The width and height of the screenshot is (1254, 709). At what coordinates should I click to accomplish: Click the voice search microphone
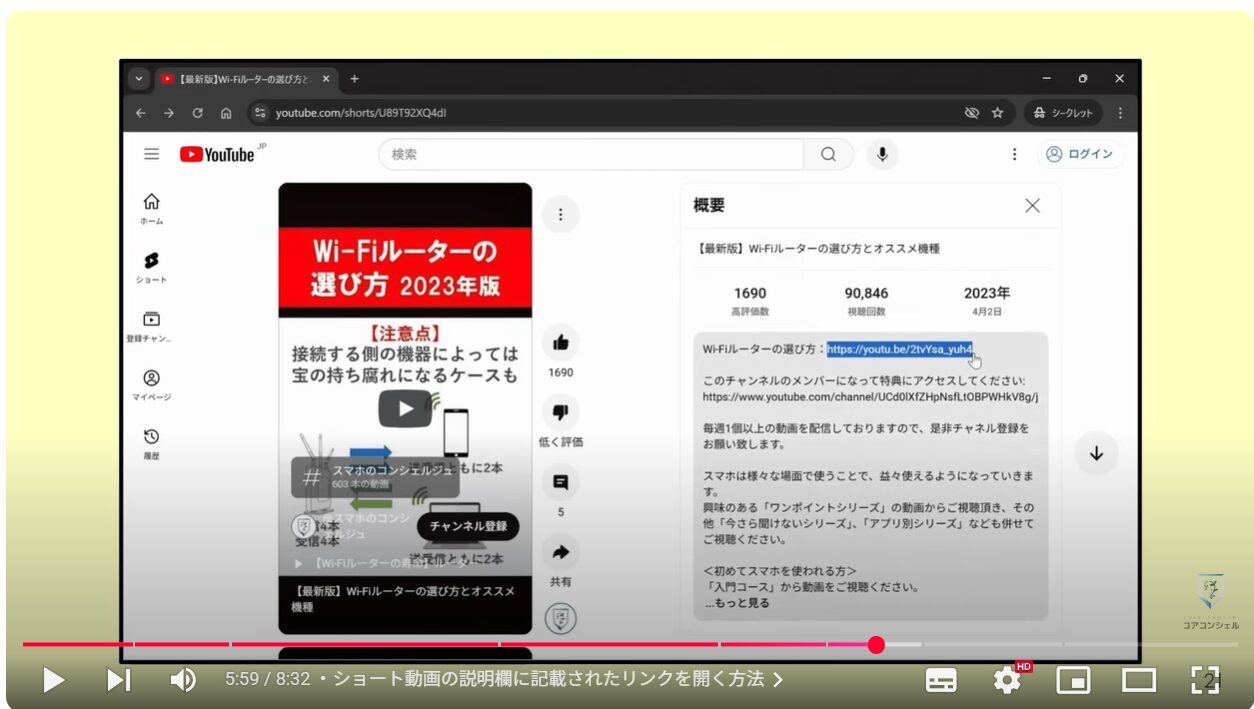tap(882, 154)
